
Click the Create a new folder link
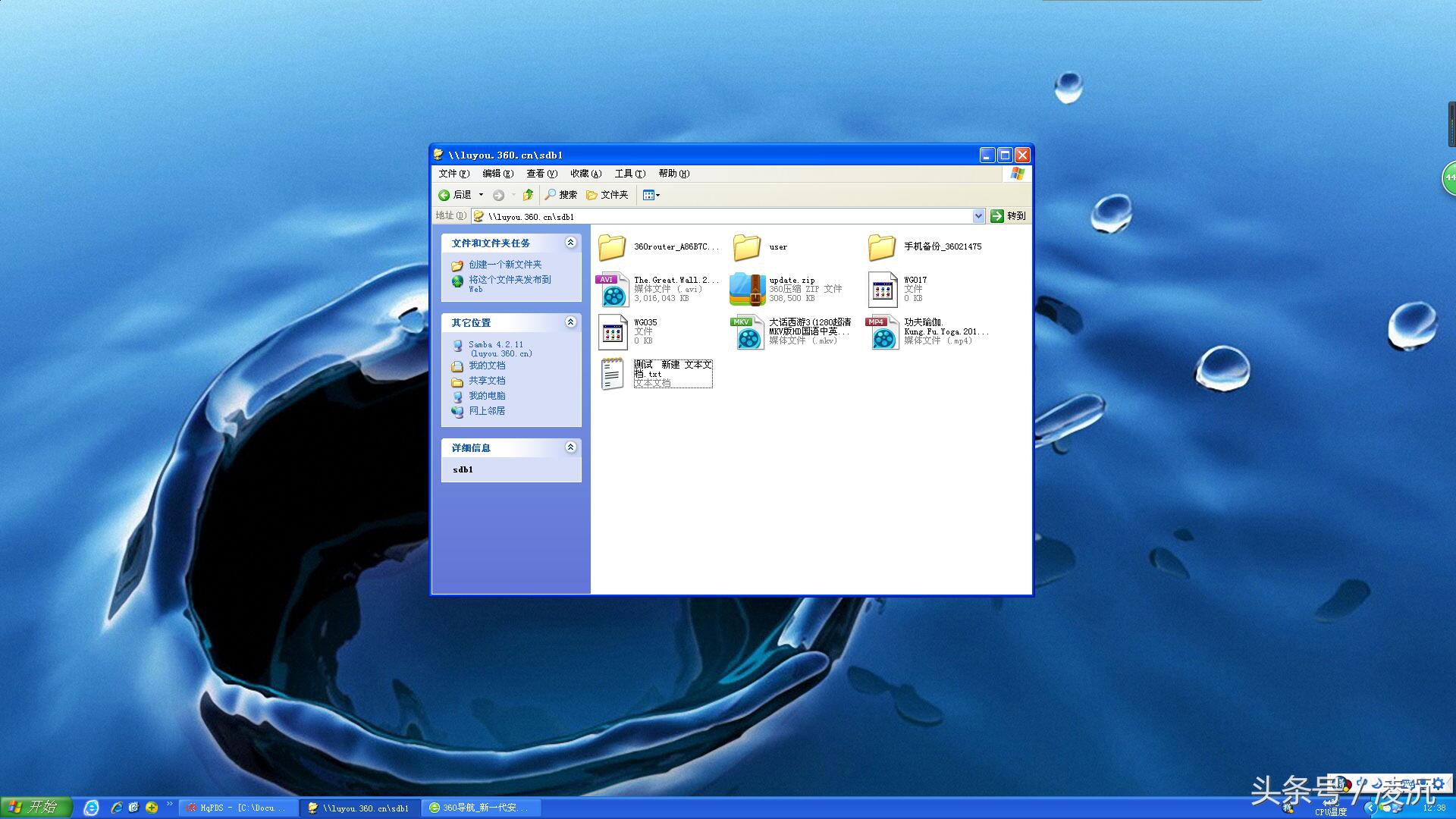(x=505, y=265)
